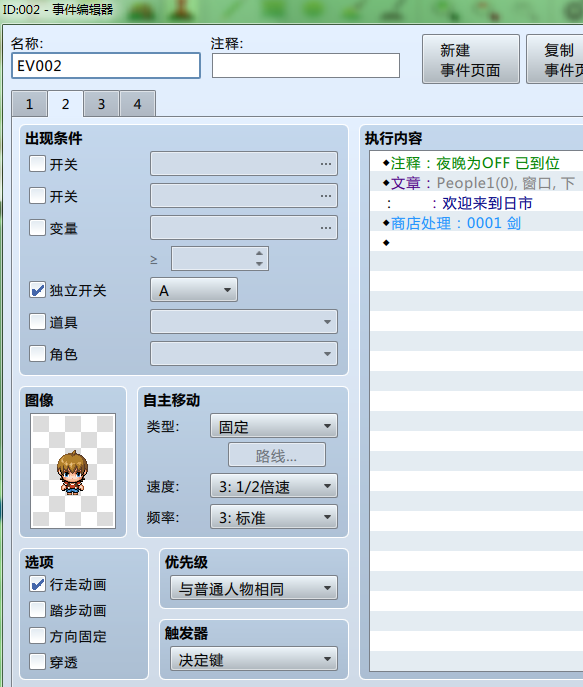Open the 触发器 dropdown showing 决定键
This screenshot has width=583, height=687.
pos(254,659)
